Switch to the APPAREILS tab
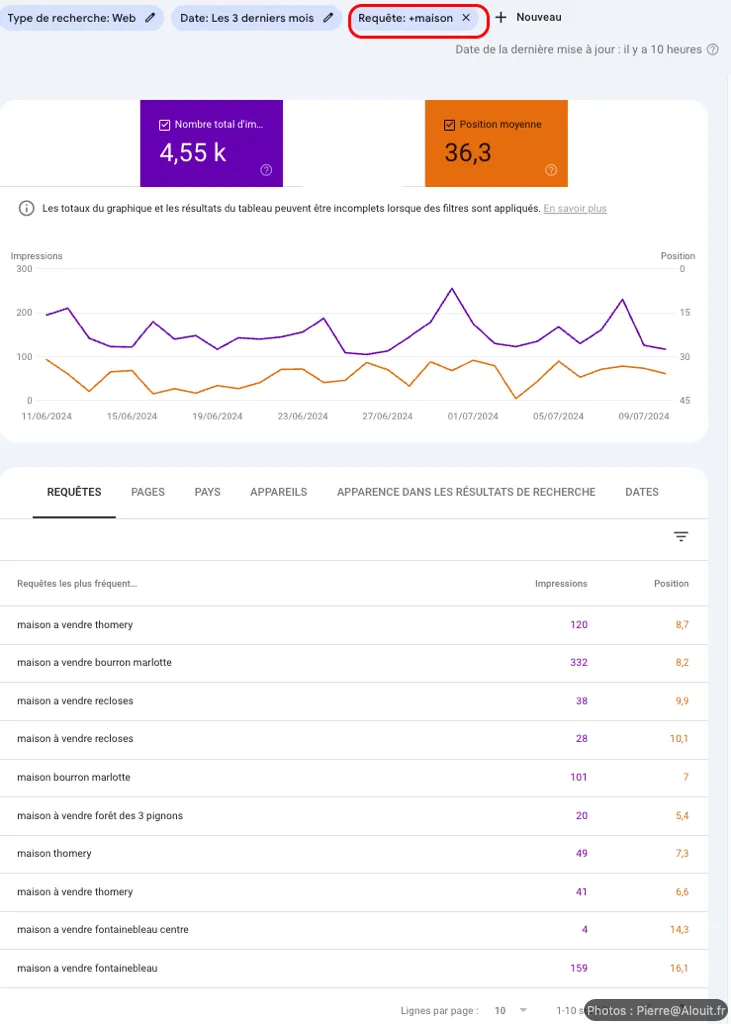This screenshot has width=731, height=1024. click(278, 492)
